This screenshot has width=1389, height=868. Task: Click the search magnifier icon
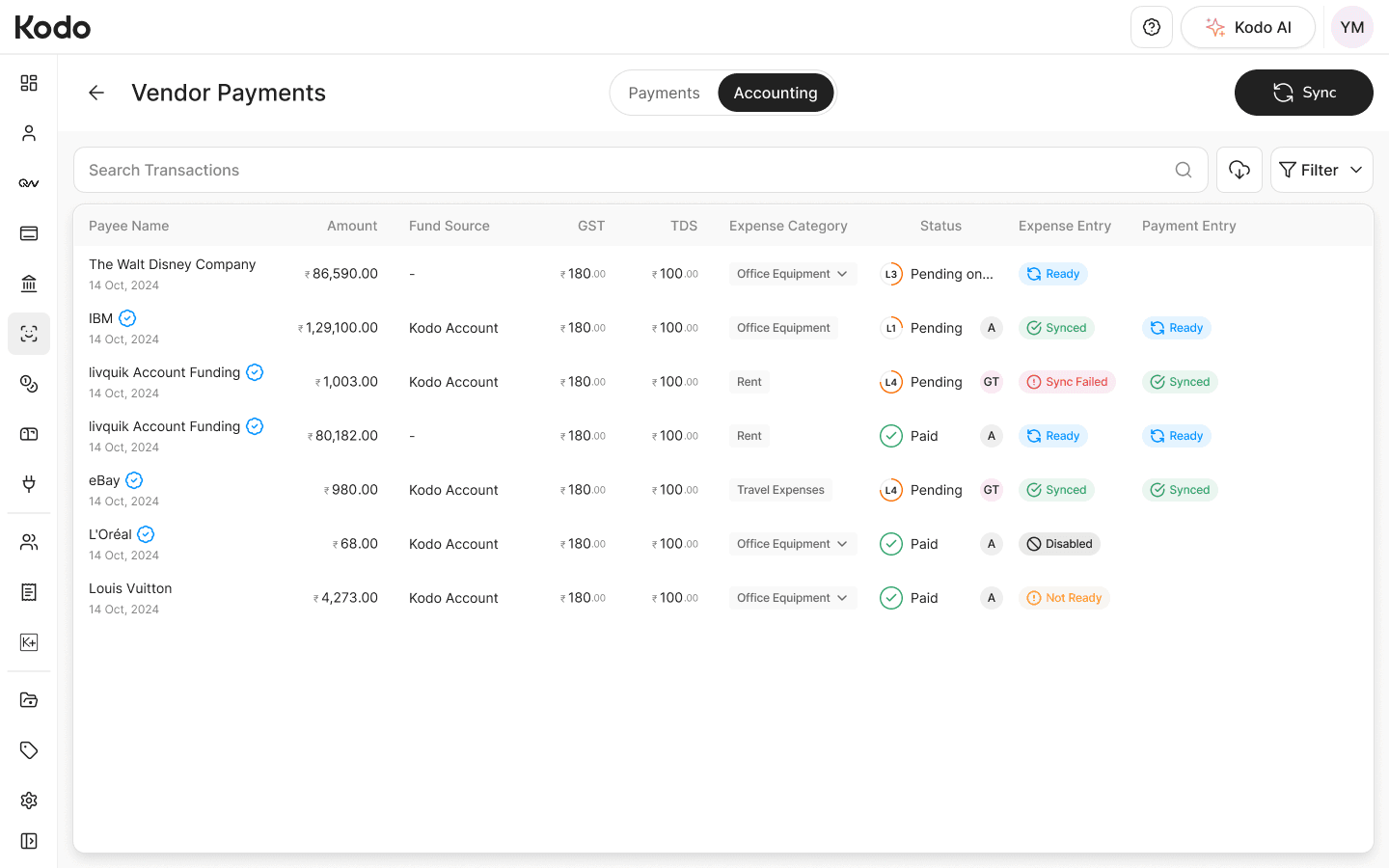tap(1184, 170)
